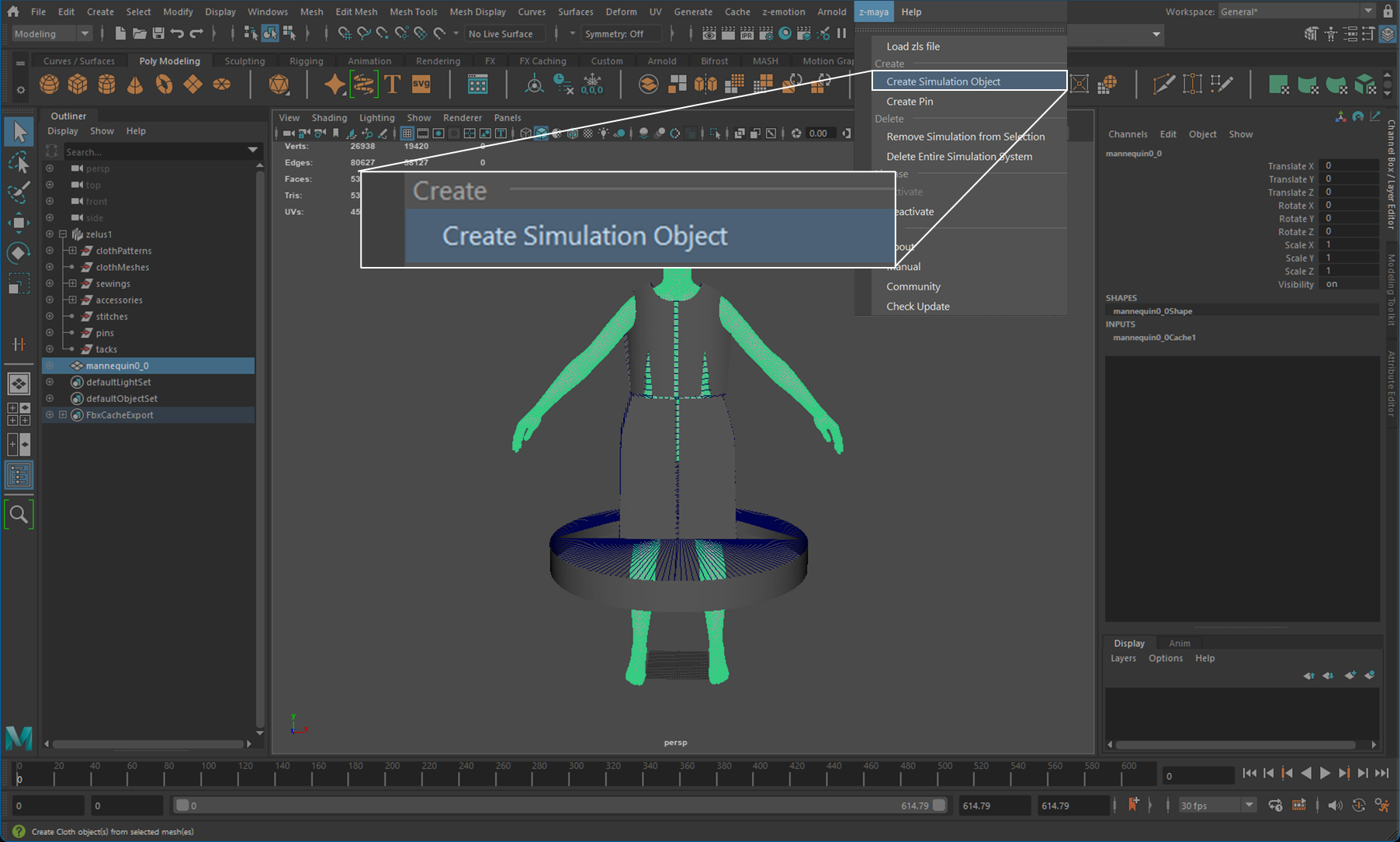Expand the clothPatterns node in Outliner
Screen dimensions: 1400x842
click(x=72, y=251)
